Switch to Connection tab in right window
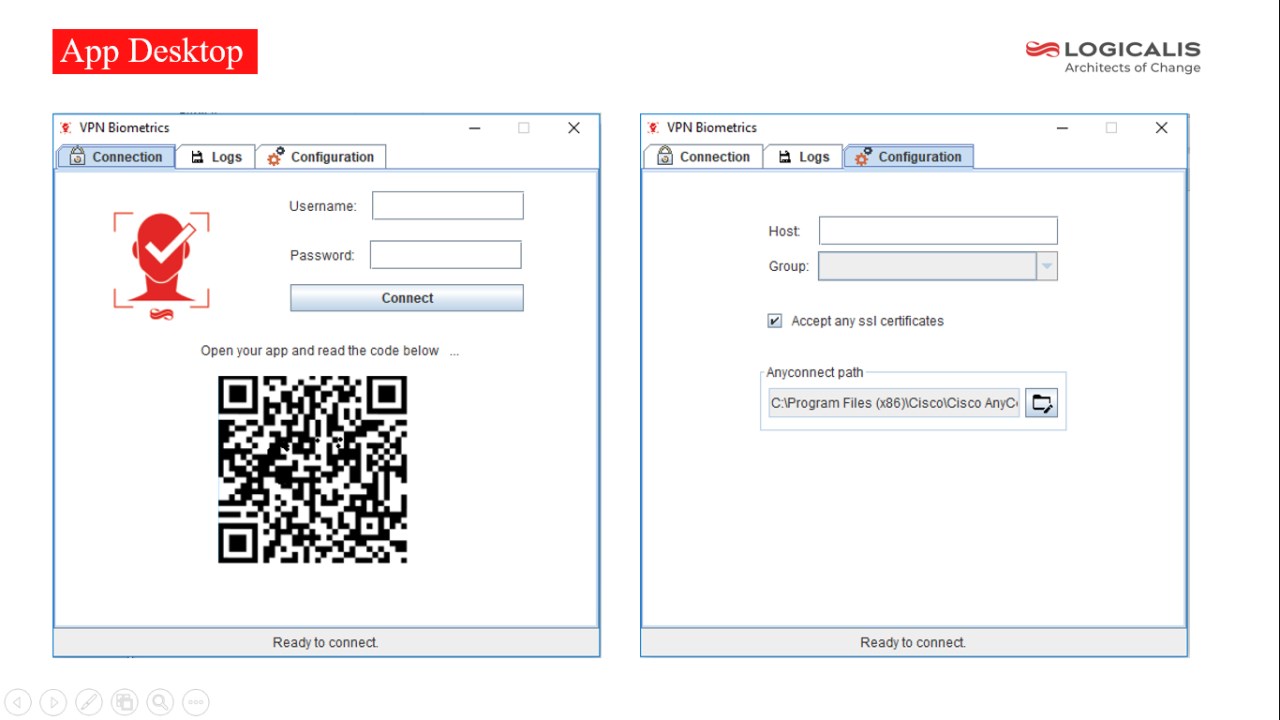The image size is (1280, 720). pyautogui.click(x=703, y=157)
